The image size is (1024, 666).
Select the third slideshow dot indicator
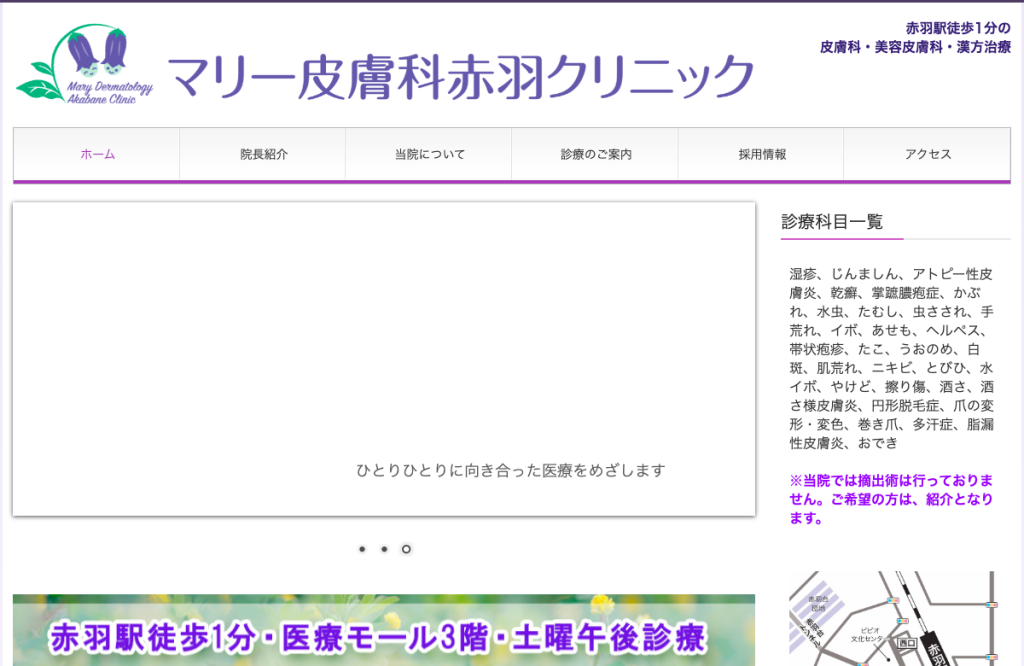406,549
